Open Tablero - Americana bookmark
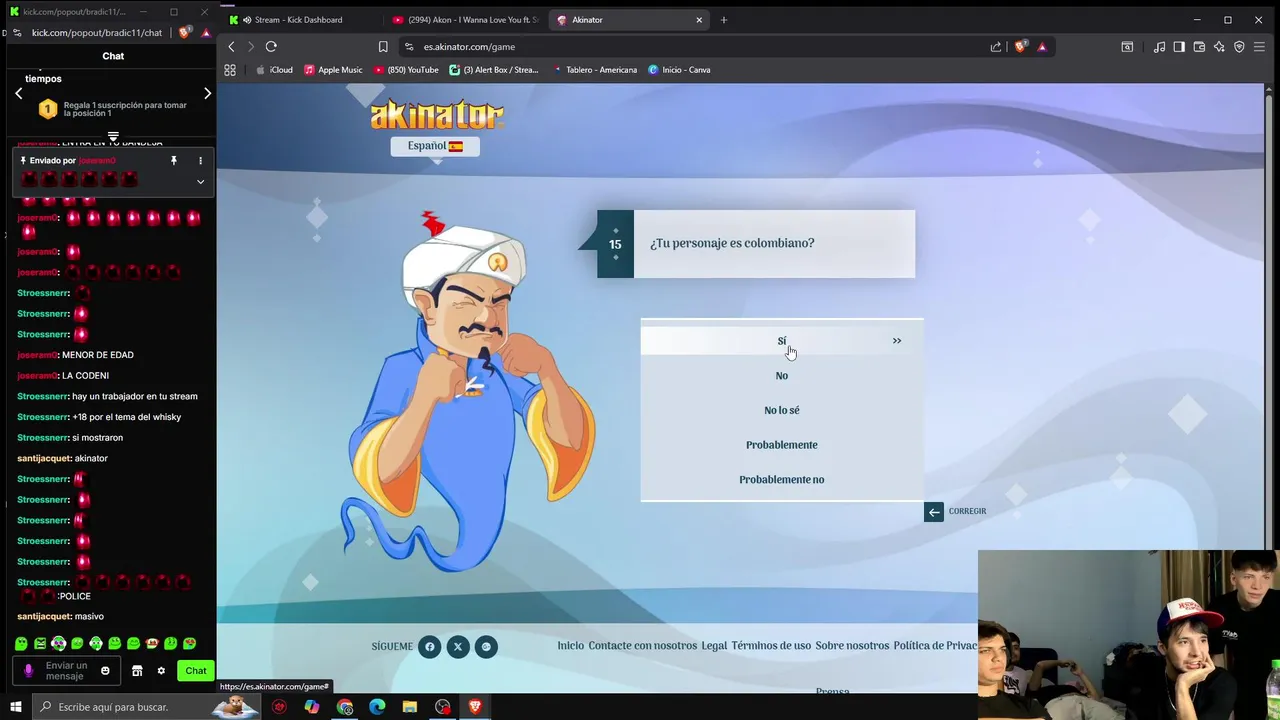 pos(595,70)
